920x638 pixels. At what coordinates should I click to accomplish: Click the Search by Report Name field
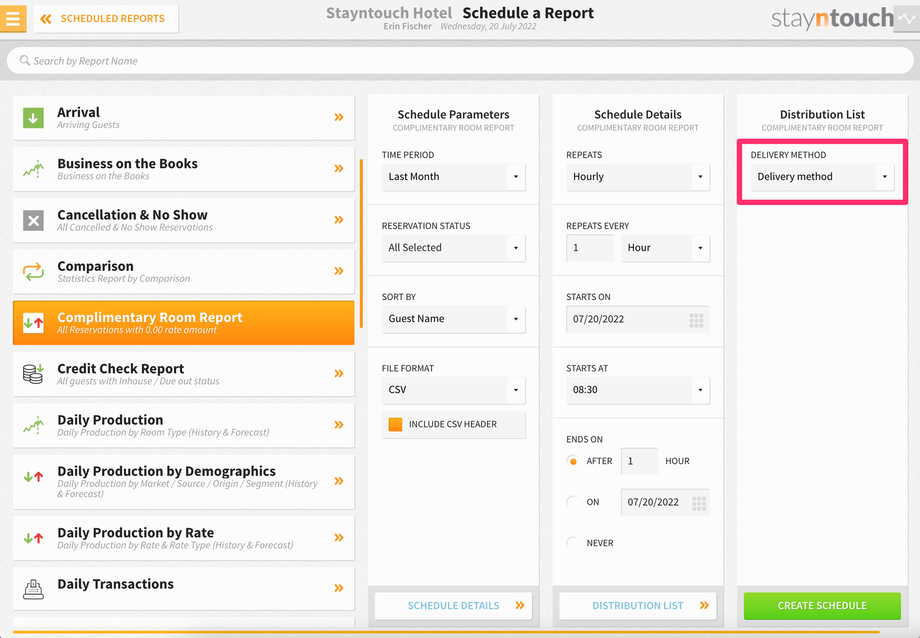tap(460, 60)
